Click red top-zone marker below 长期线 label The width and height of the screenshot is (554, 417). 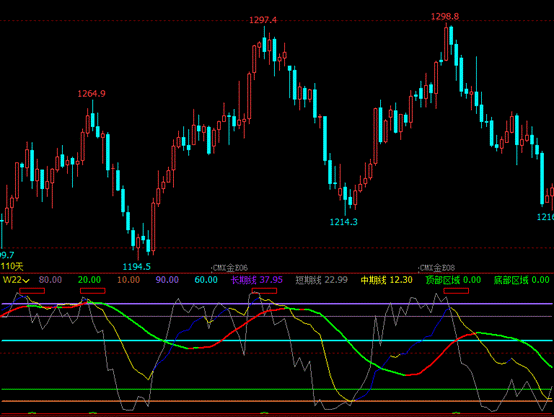(264, 291)
